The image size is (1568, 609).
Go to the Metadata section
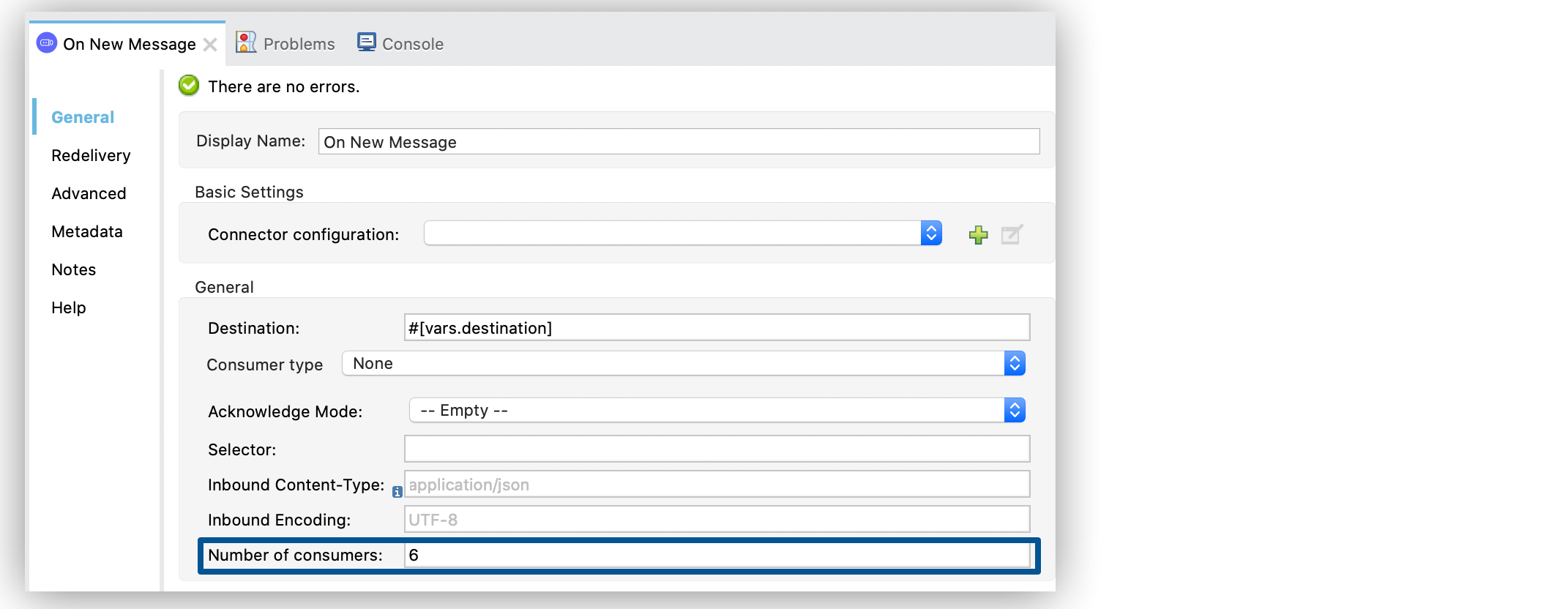87,231
